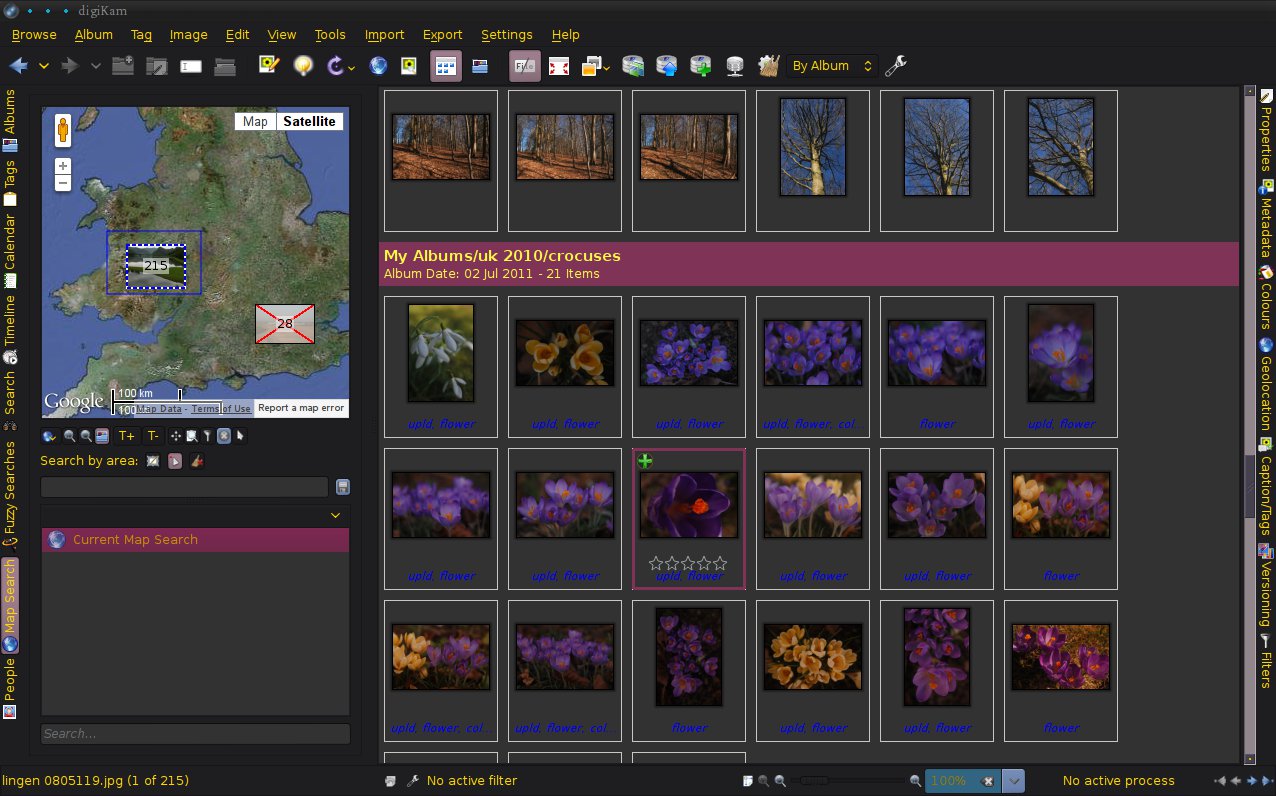Save the current map search
1276x796 pixels.
tap(343, 487)
